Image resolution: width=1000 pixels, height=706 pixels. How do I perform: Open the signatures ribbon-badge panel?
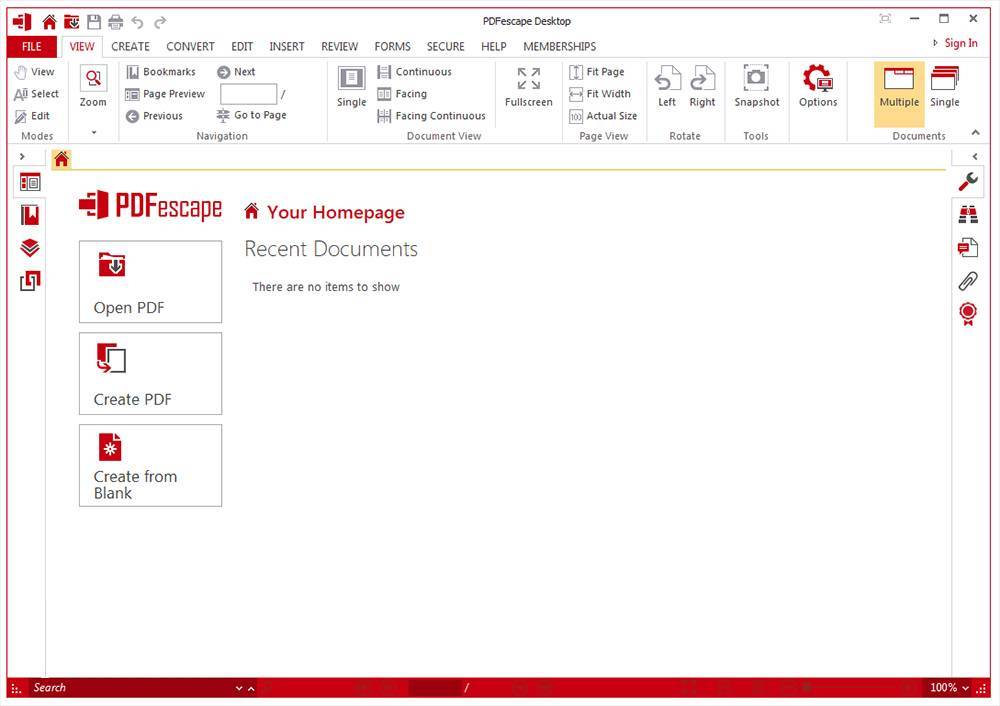pos(967,314)
